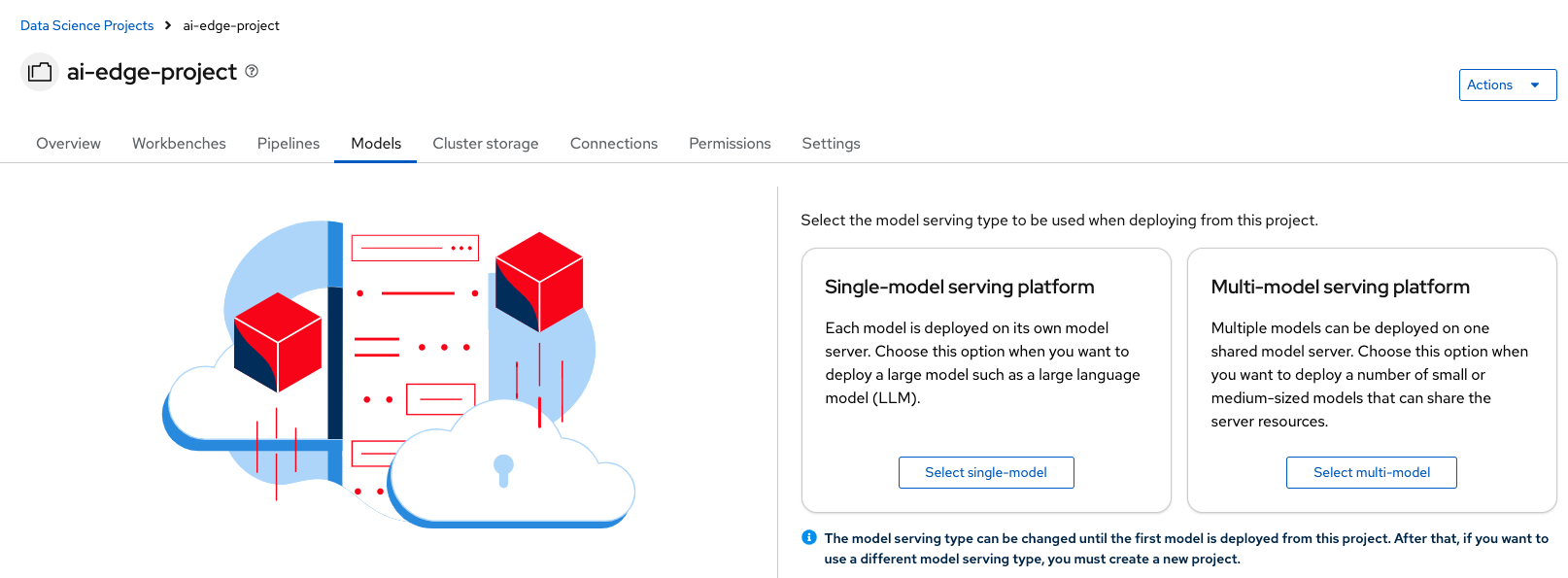Follow the Data Science Projects breadcrumb link
Screen dimensions: 1568x578
click(x=86, y=25)
